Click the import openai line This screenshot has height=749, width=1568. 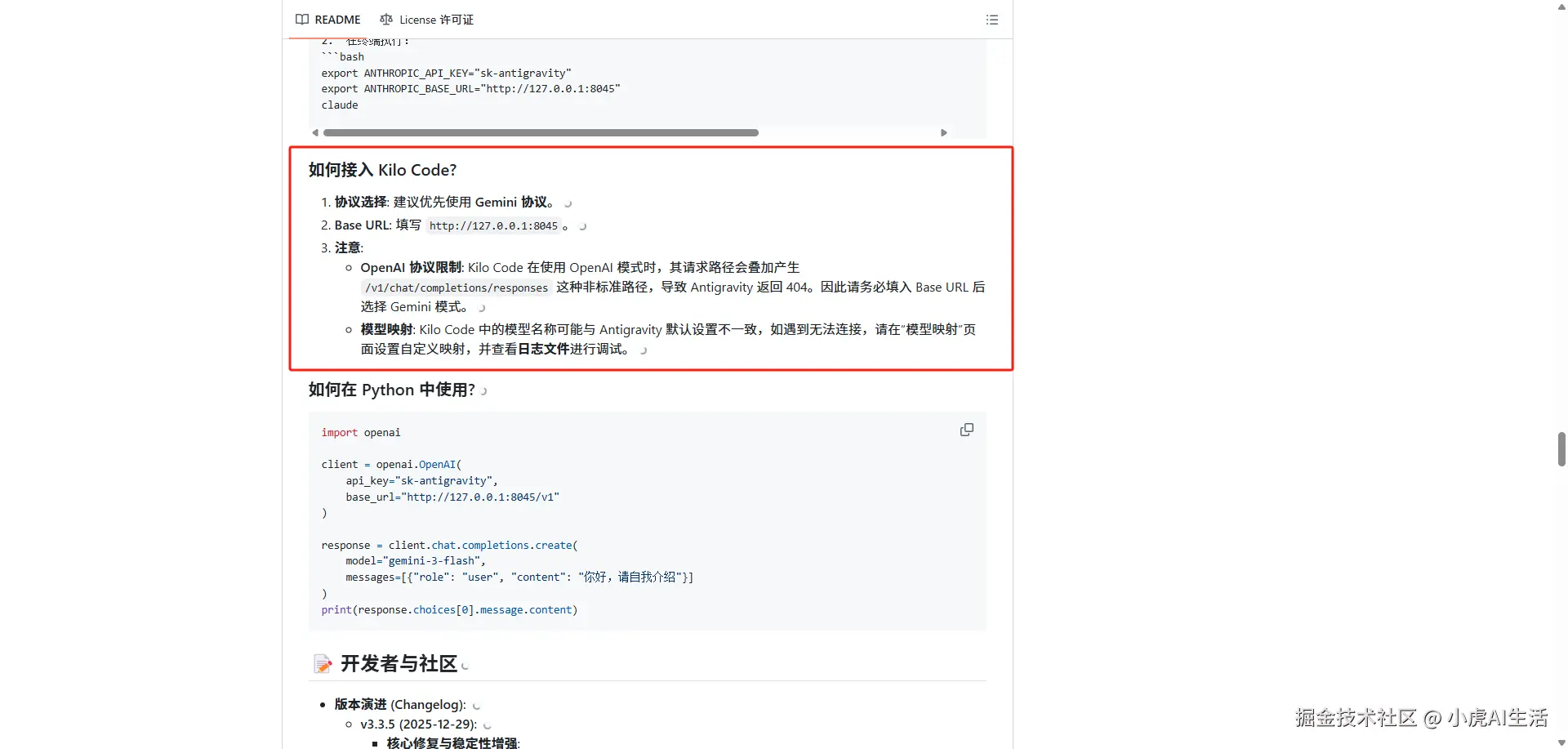point(361,432)
